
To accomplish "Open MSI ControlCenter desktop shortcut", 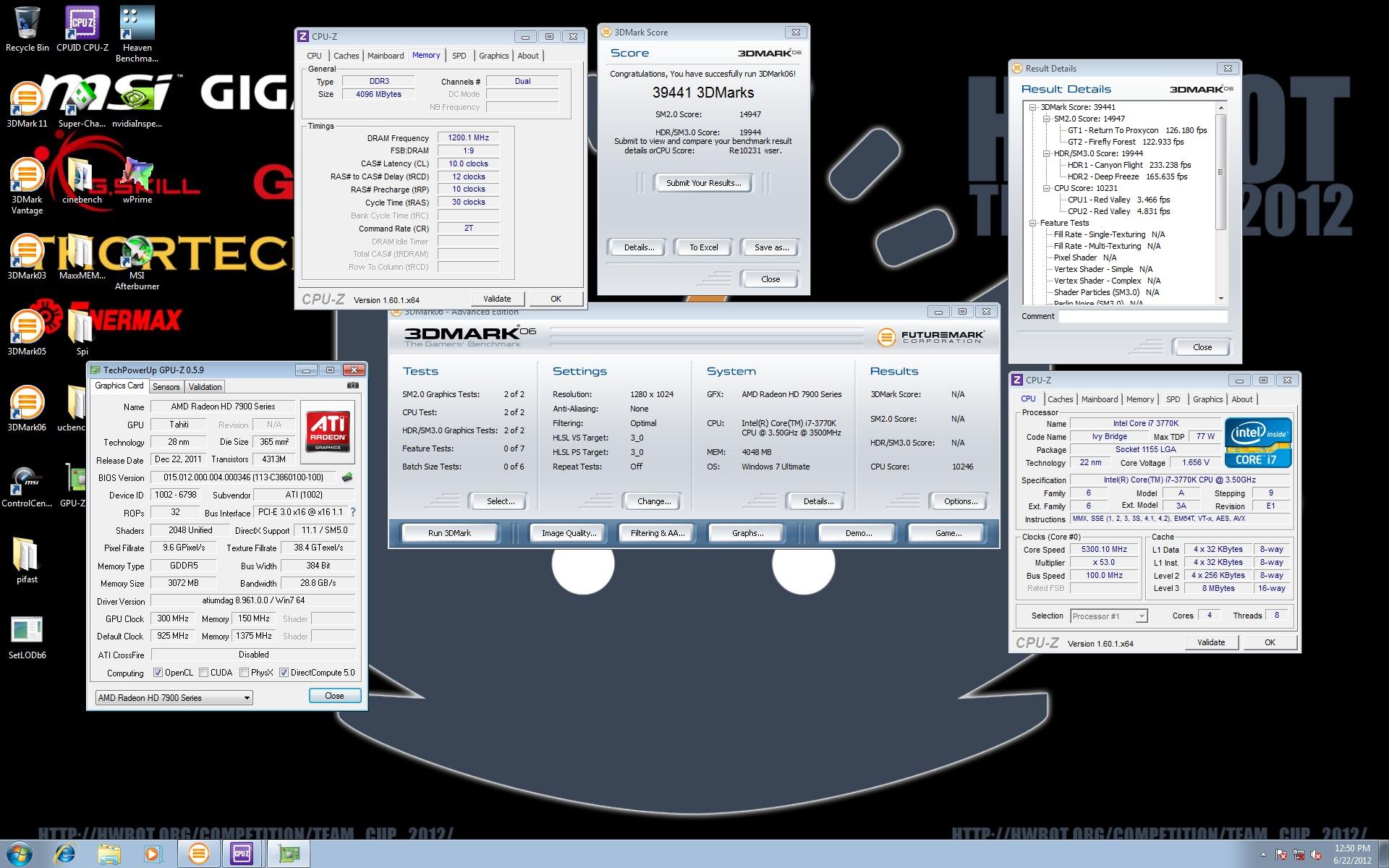I will click(27, 485).
